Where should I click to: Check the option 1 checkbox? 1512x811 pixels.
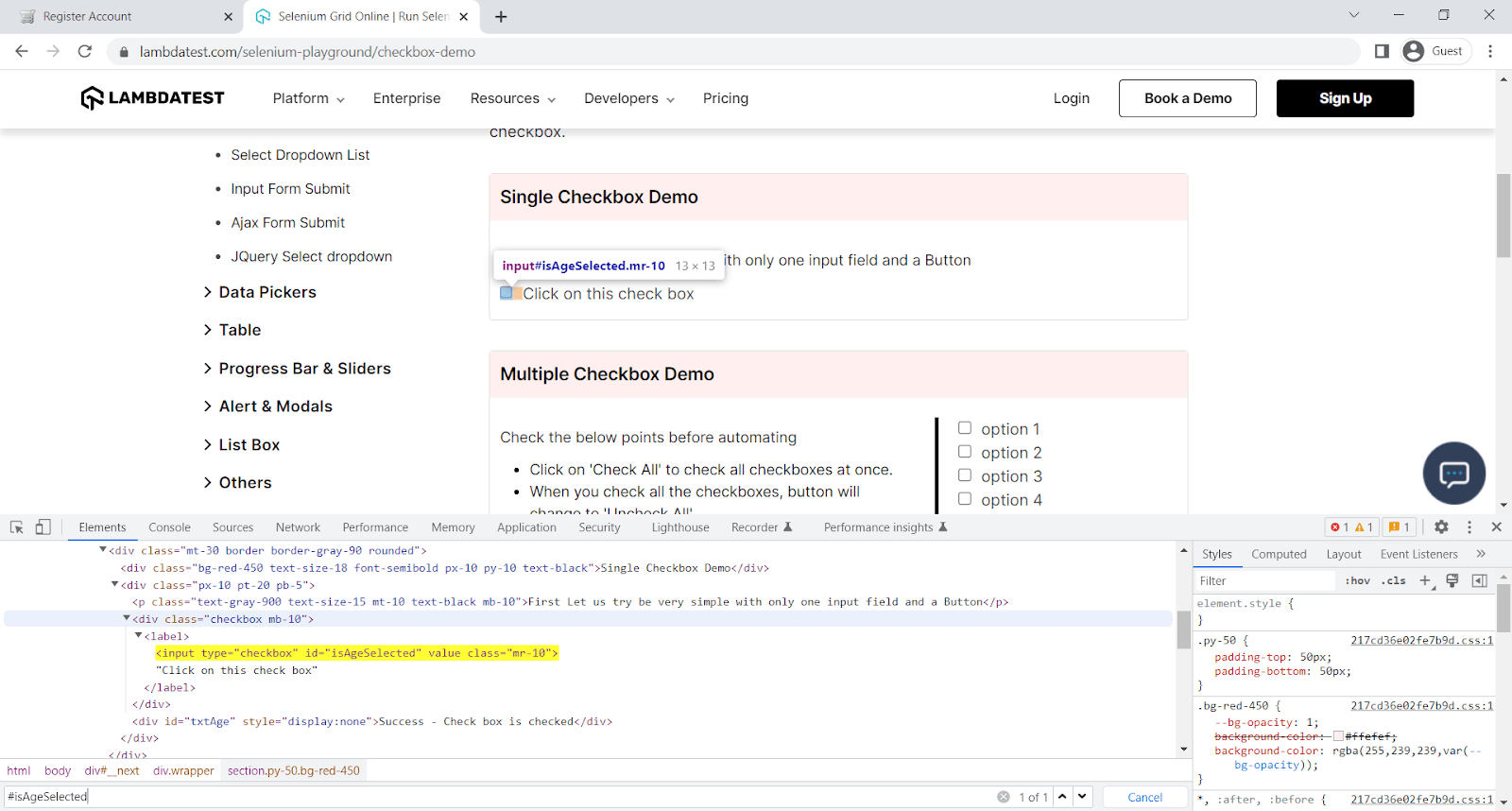[965, 428]
